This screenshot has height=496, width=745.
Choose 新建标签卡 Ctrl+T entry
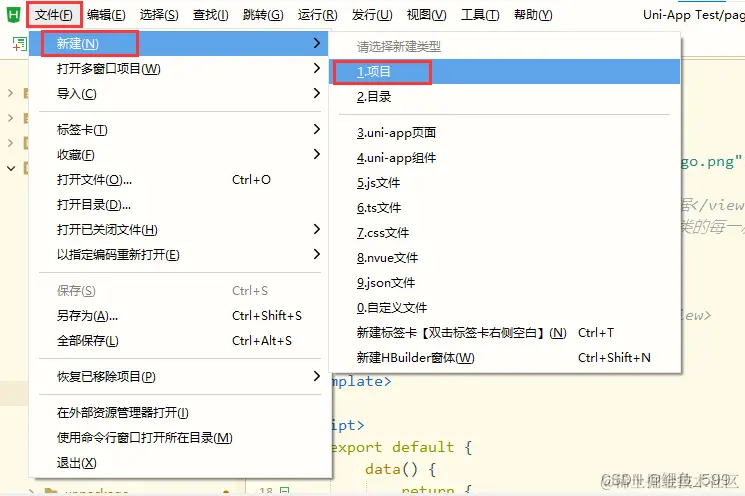click(x=505, y=333)
